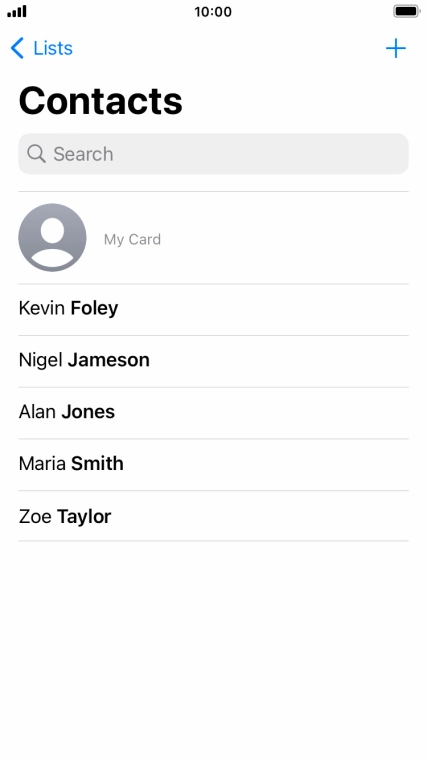Tap the cellular signal bars icon
427x760 pixels.
pos(17,11)
